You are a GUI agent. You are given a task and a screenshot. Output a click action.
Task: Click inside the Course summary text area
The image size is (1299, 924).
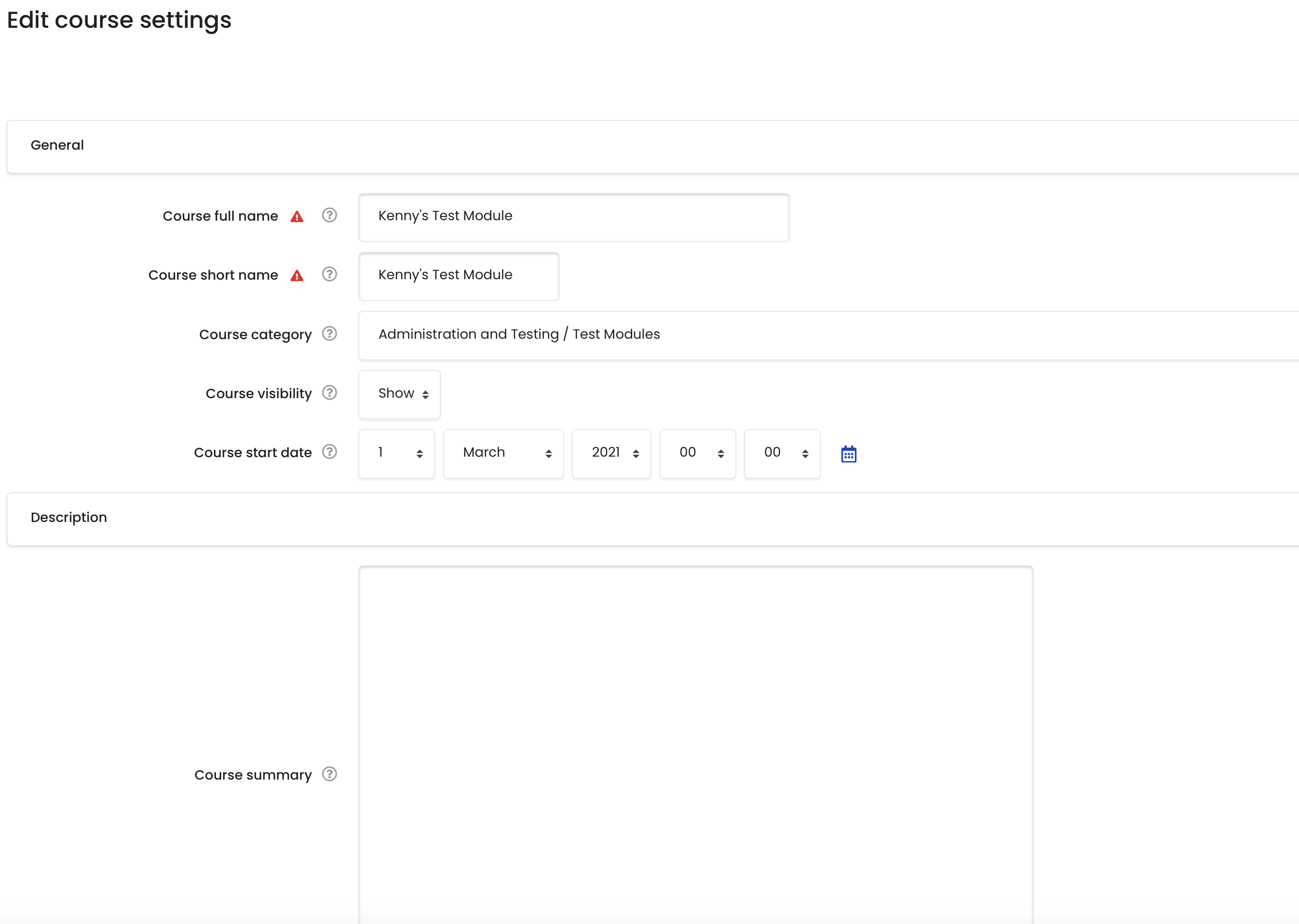pos(696,745)
